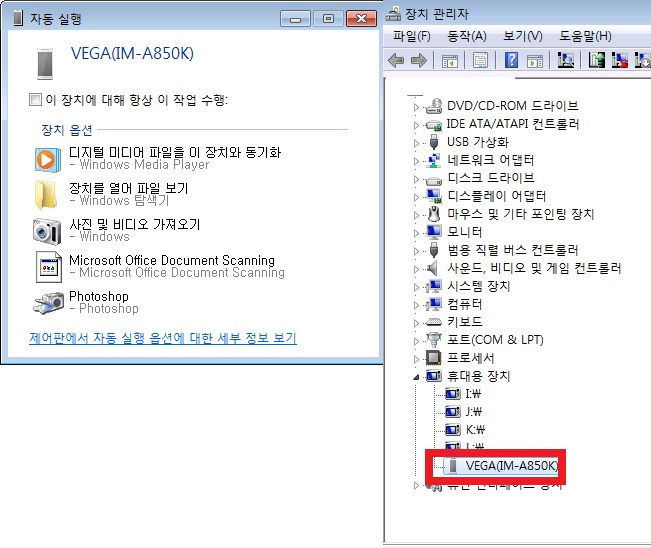Select 키보드 tree label
Image resolution: width=651 pixels, height=548 pixels.
click(465, 322)
